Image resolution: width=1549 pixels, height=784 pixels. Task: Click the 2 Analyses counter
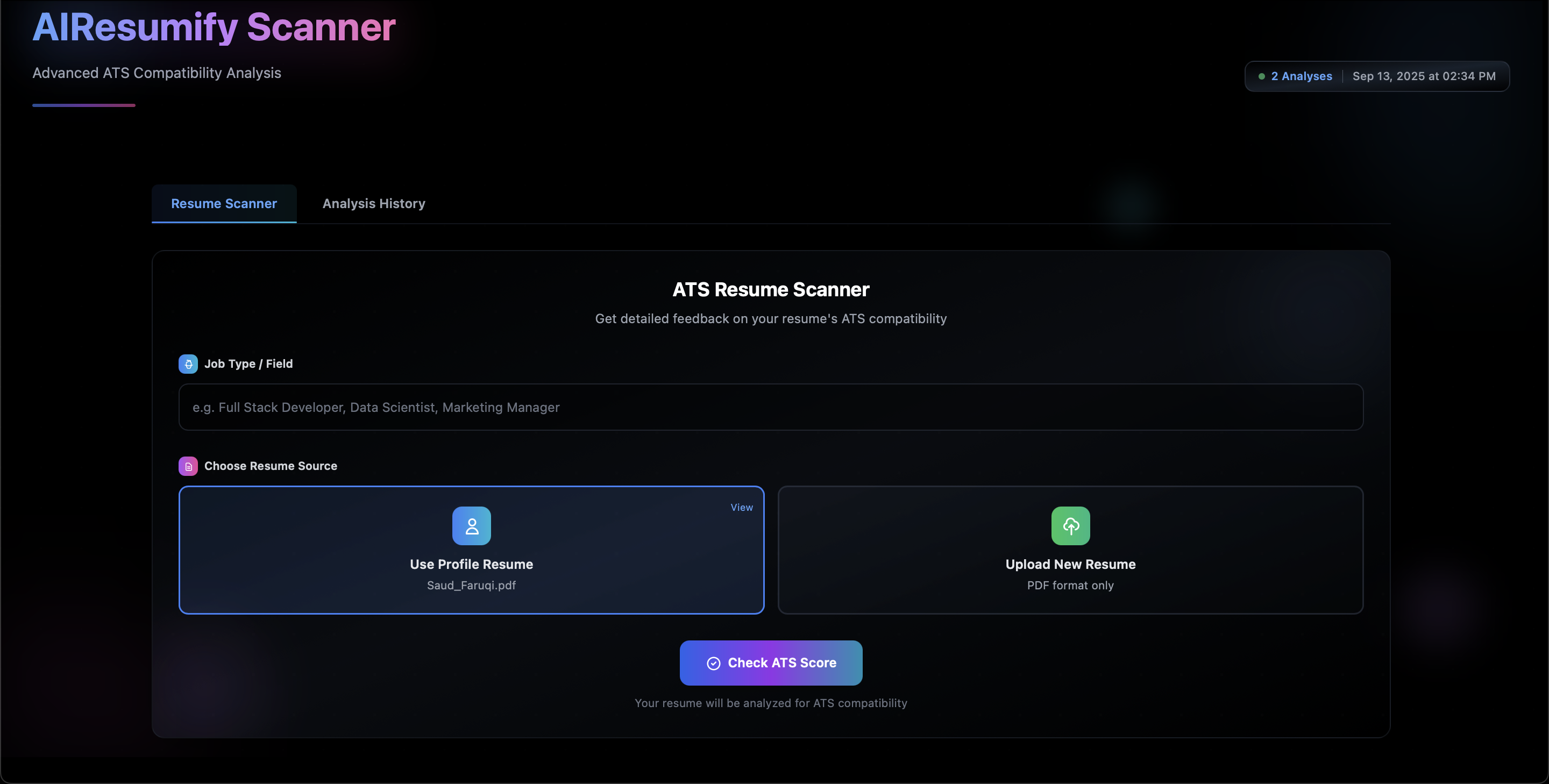[x=1301, y=76]
